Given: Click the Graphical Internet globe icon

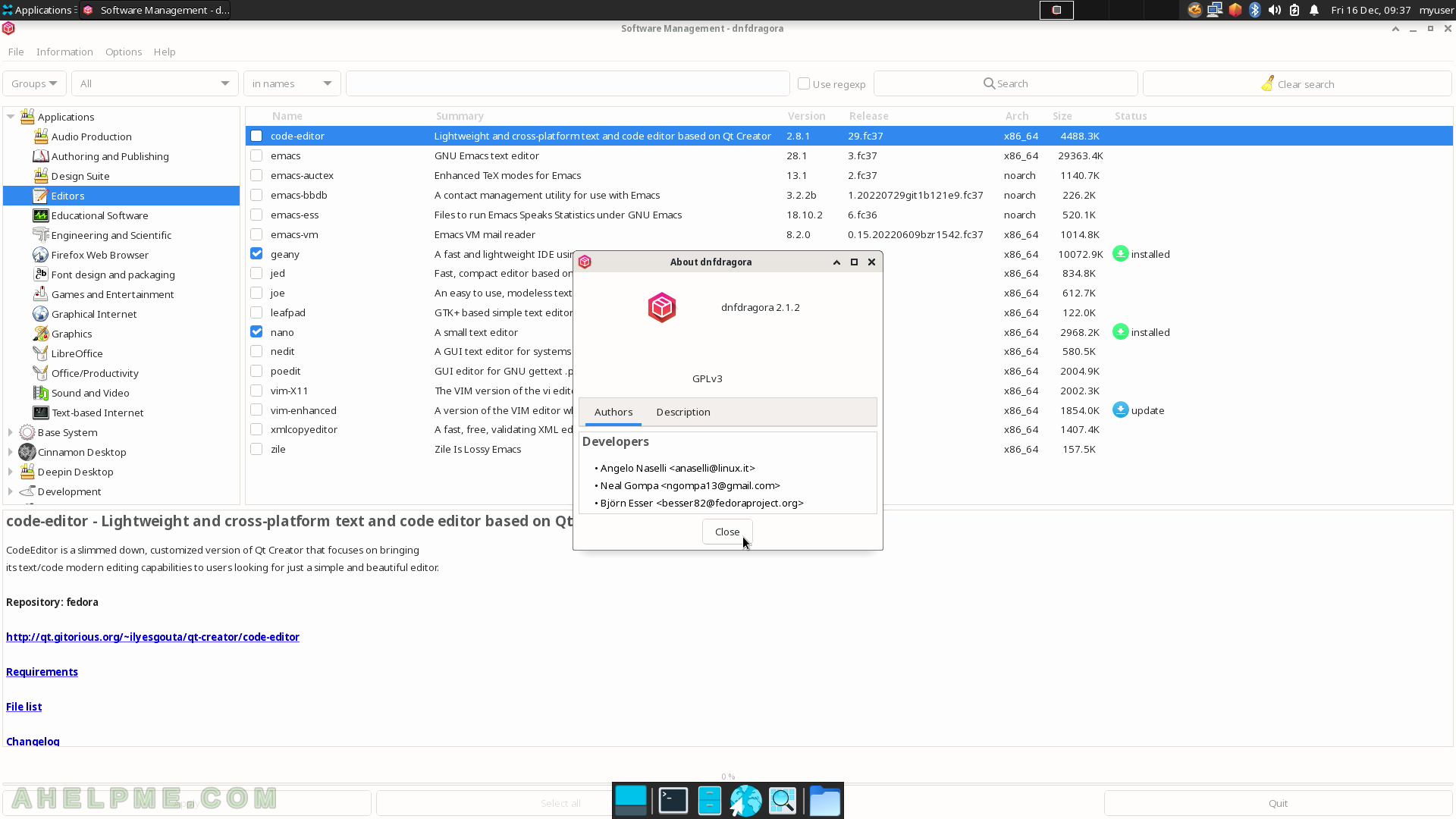Looking at the screenshot, I should [x=41, y=314].
